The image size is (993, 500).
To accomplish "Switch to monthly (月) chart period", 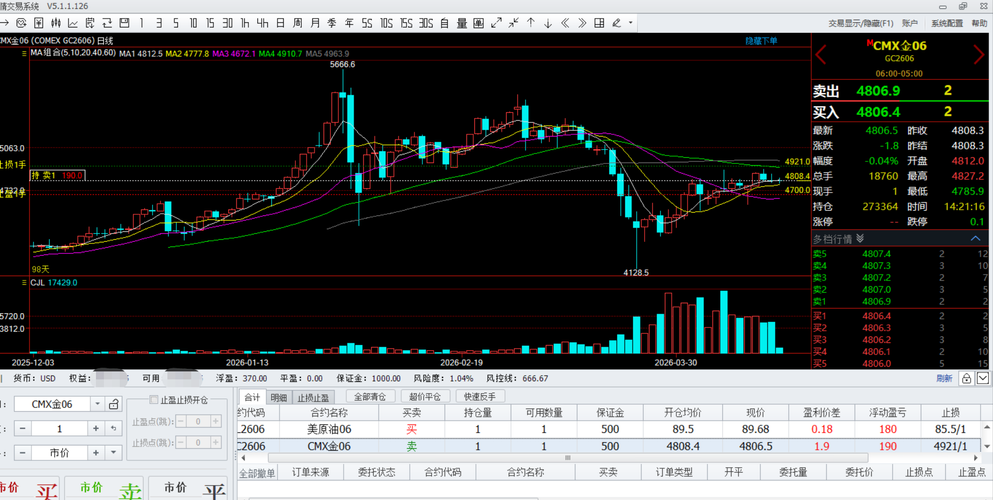I will (315, 23).
